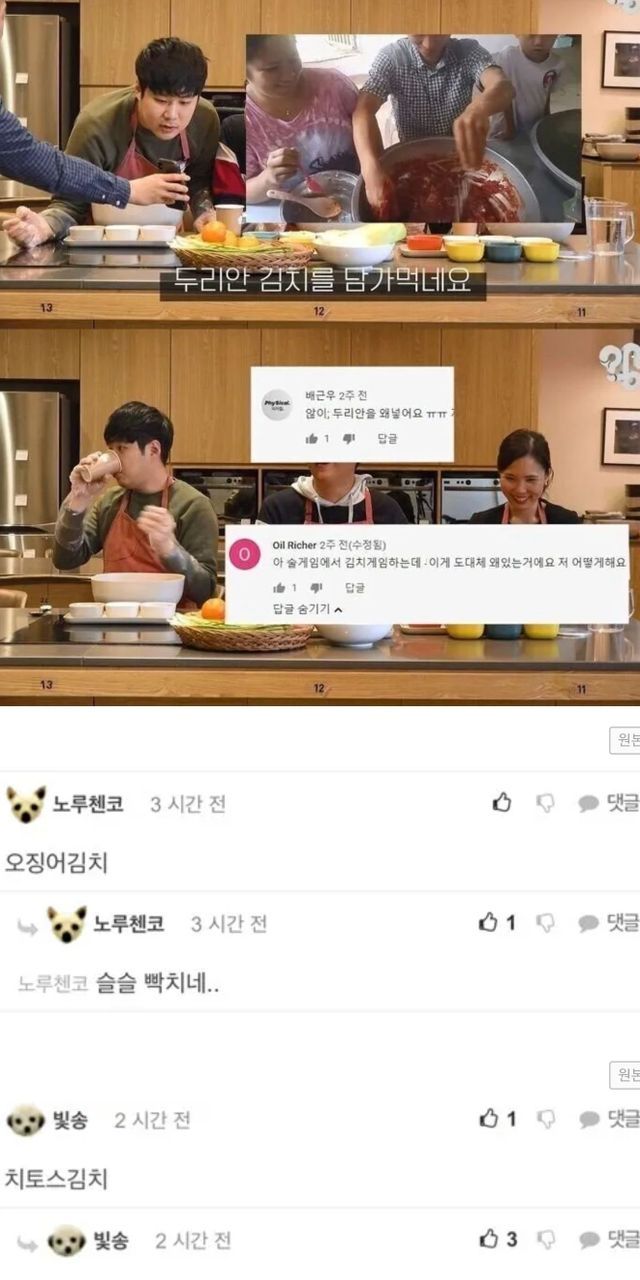Like 빛송's 치토스김치 comment

(489, 1119)
